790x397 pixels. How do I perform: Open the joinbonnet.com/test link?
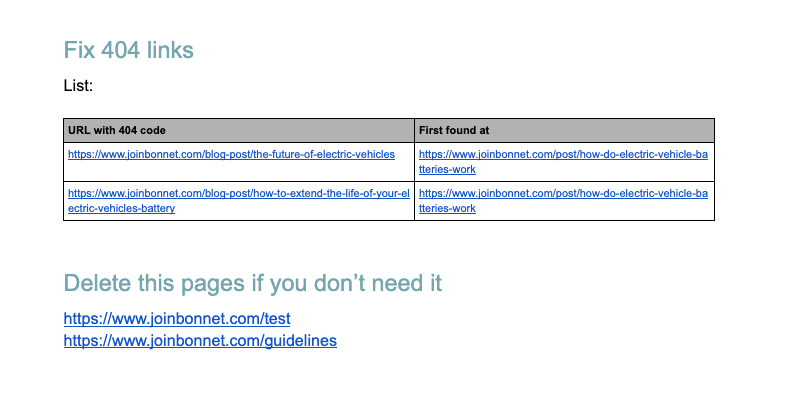click(x=177, y=318)
